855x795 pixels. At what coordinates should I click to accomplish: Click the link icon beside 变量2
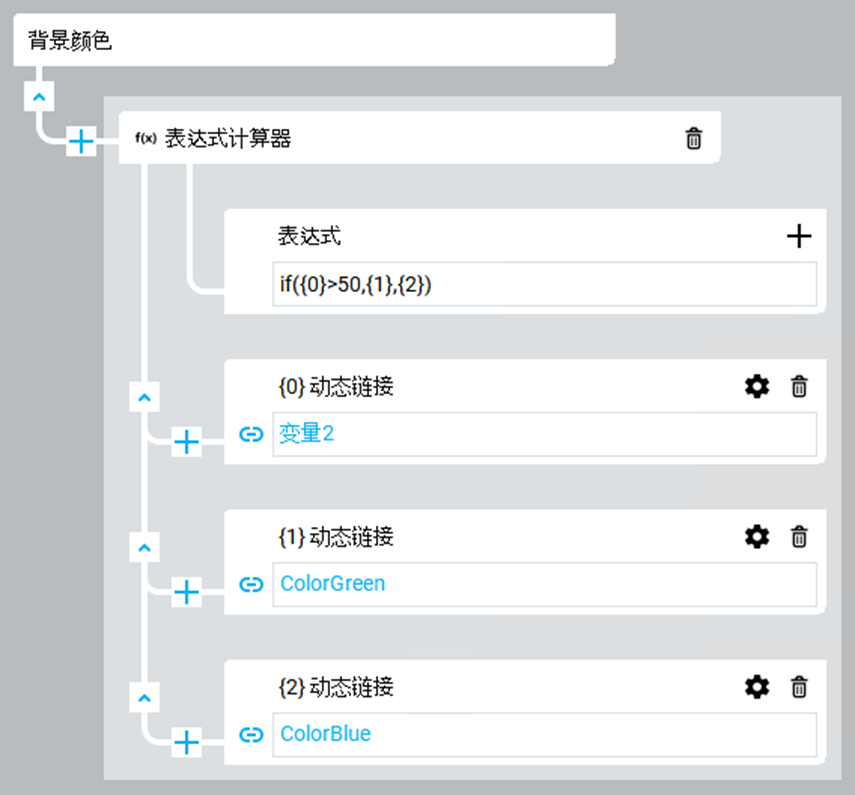point(251,434)
